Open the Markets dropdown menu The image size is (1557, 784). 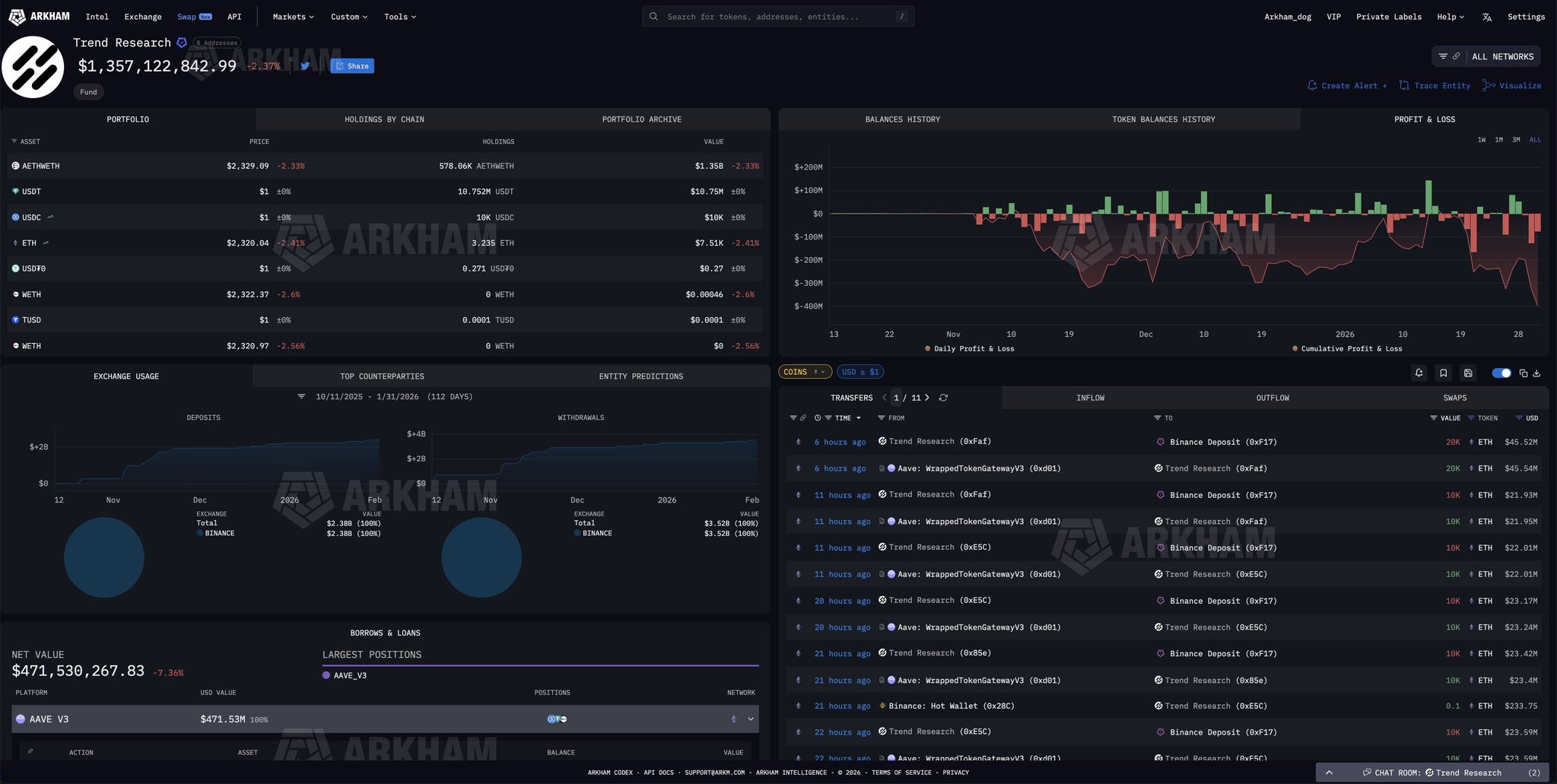pos(293,17)
